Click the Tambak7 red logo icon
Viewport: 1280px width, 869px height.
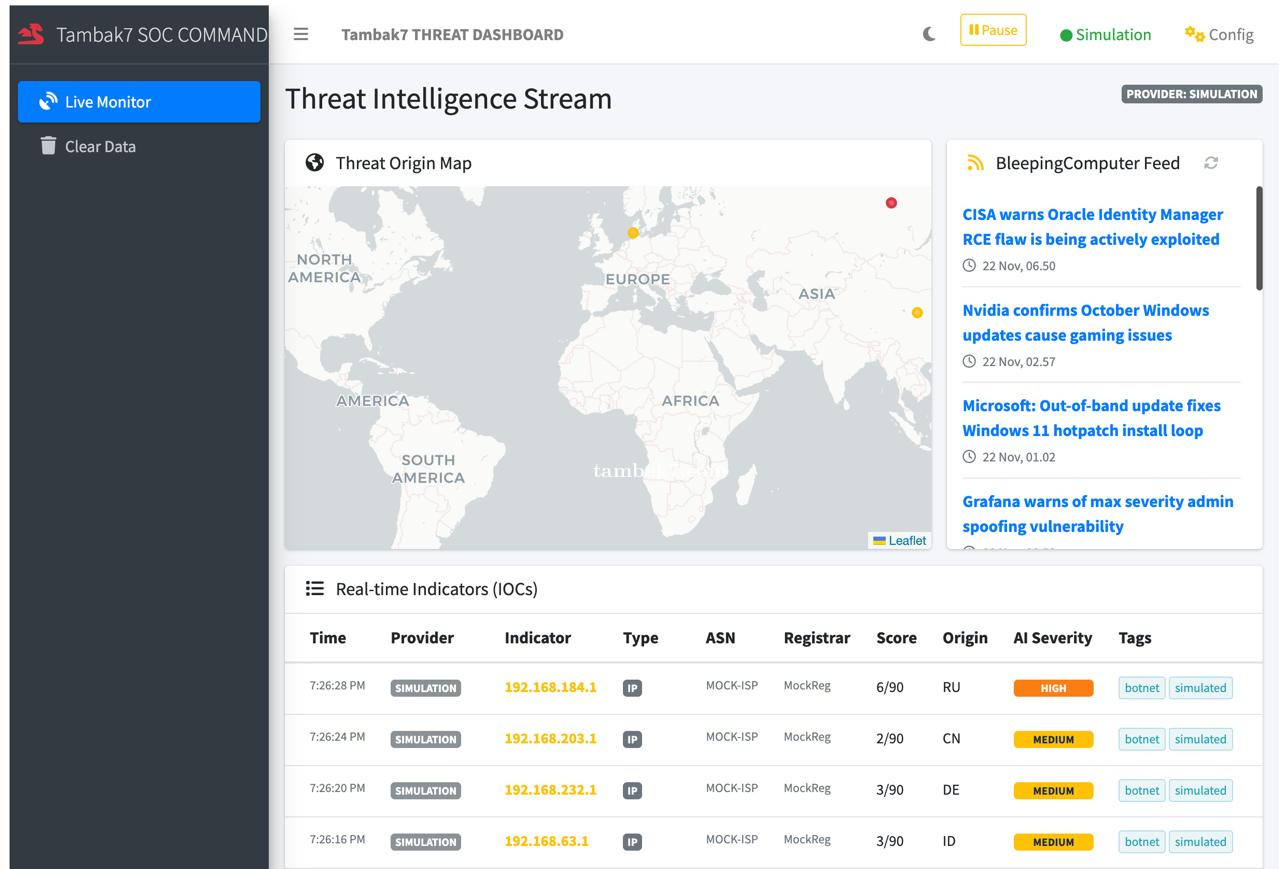[x=32, y=34]
